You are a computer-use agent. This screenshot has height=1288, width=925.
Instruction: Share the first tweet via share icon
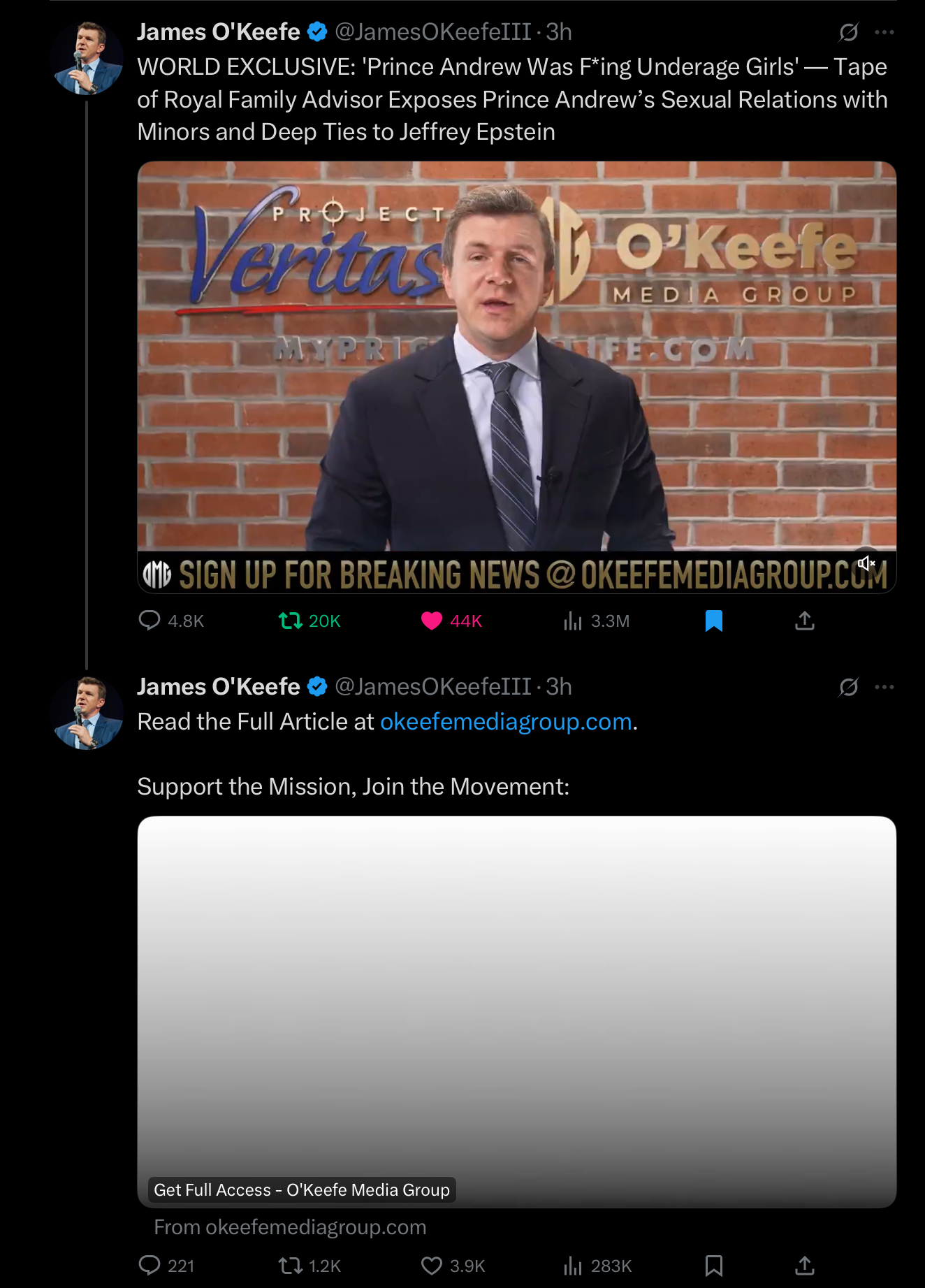coord(805,621)
